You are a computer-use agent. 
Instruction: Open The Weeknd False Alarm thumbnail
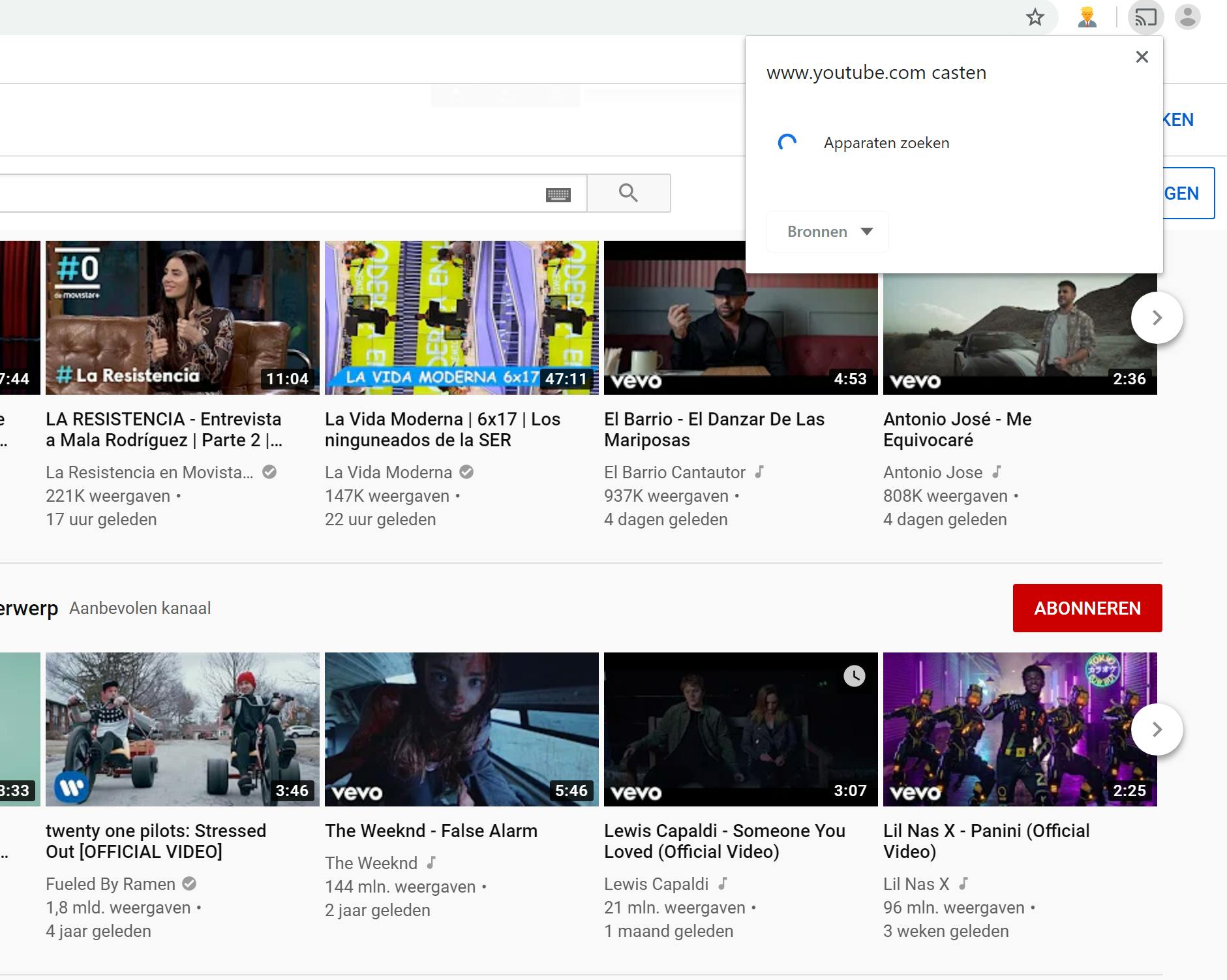tap(462, 729)
